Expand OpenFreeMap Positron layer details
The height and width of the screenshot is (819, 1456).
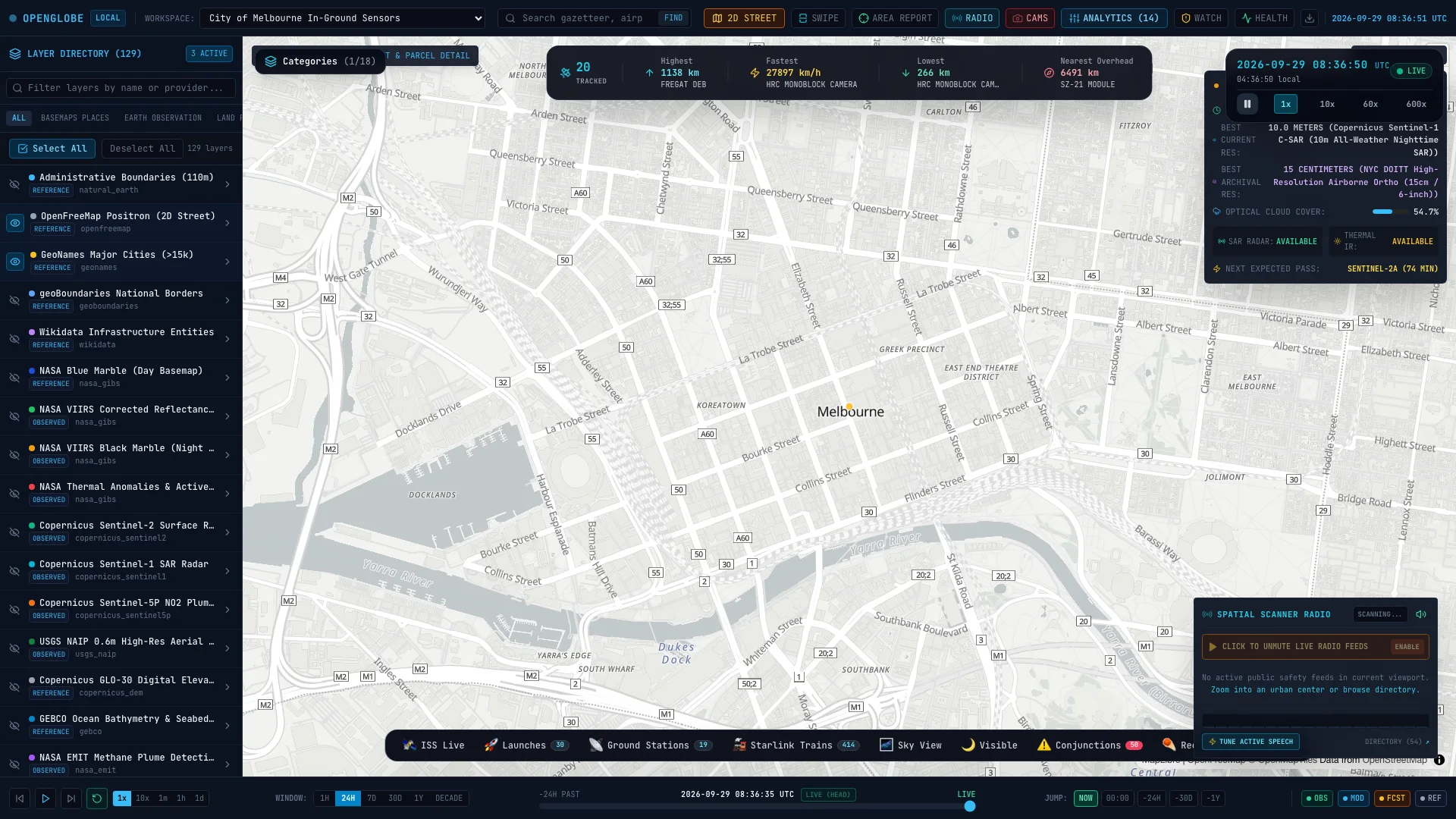227,223
